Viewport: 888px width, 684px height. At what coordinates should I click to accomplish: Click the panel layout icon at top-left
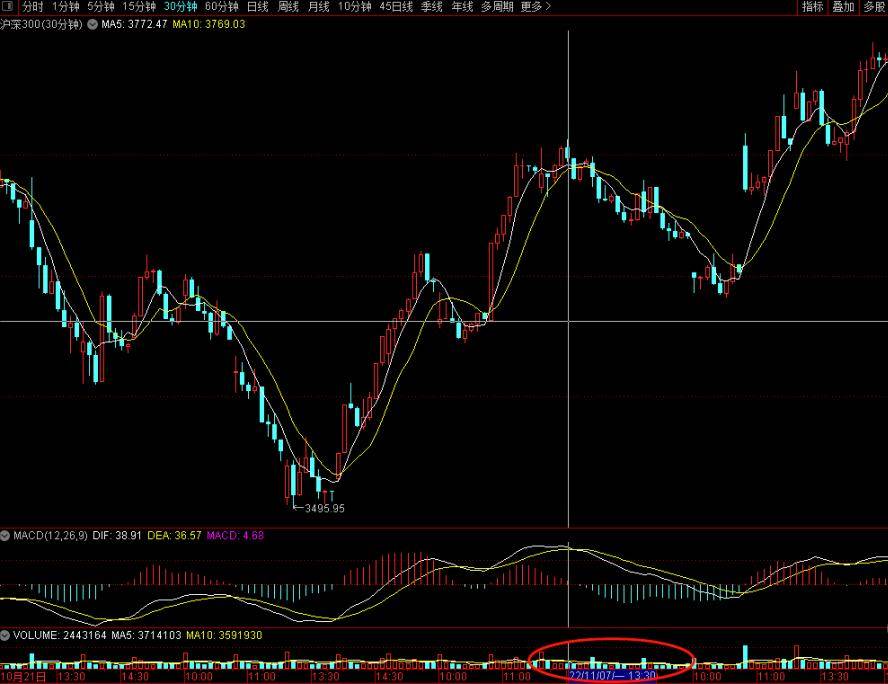(x=8, y=7)
